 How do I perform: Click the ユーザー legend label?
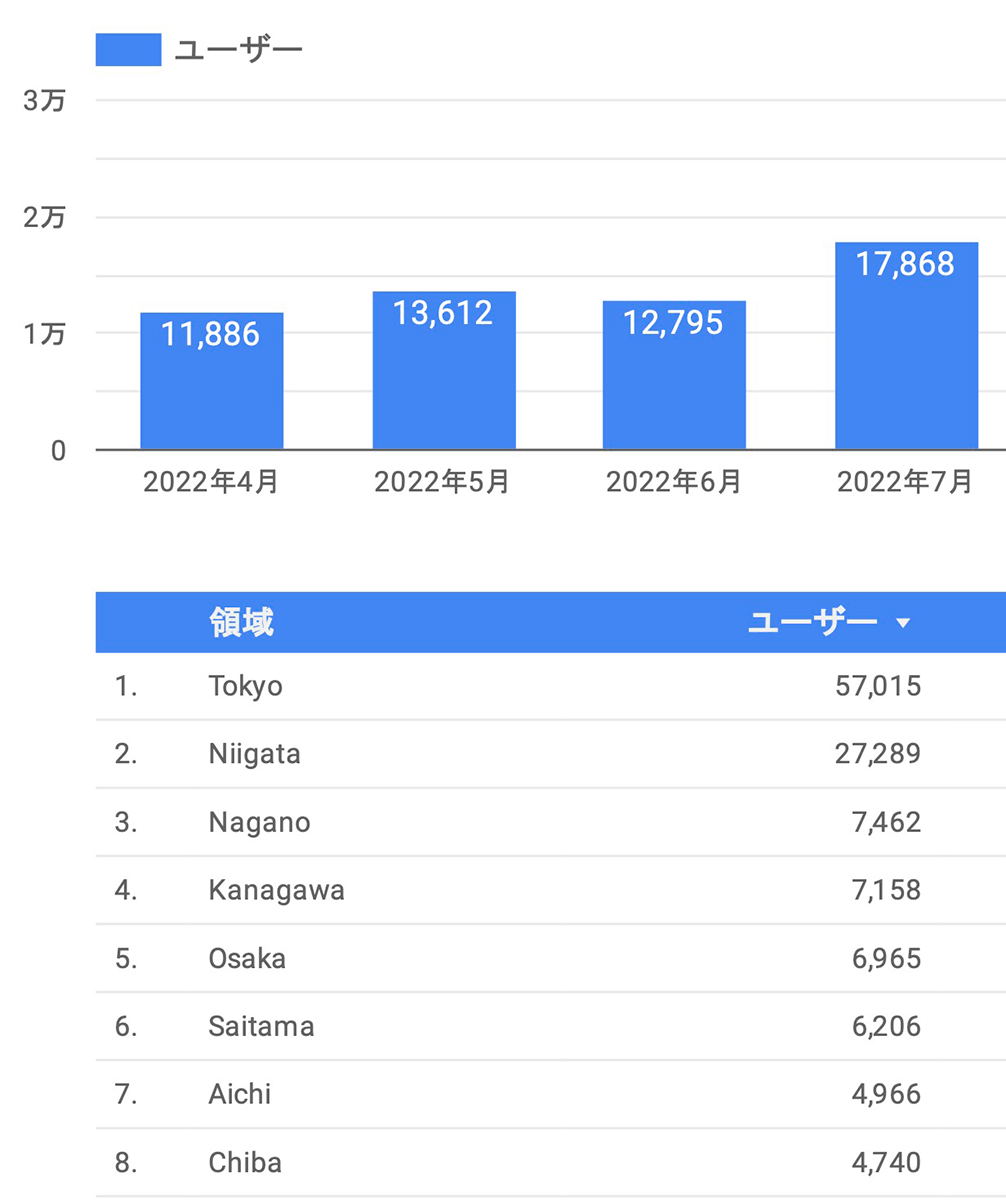(x=238, y=50)
